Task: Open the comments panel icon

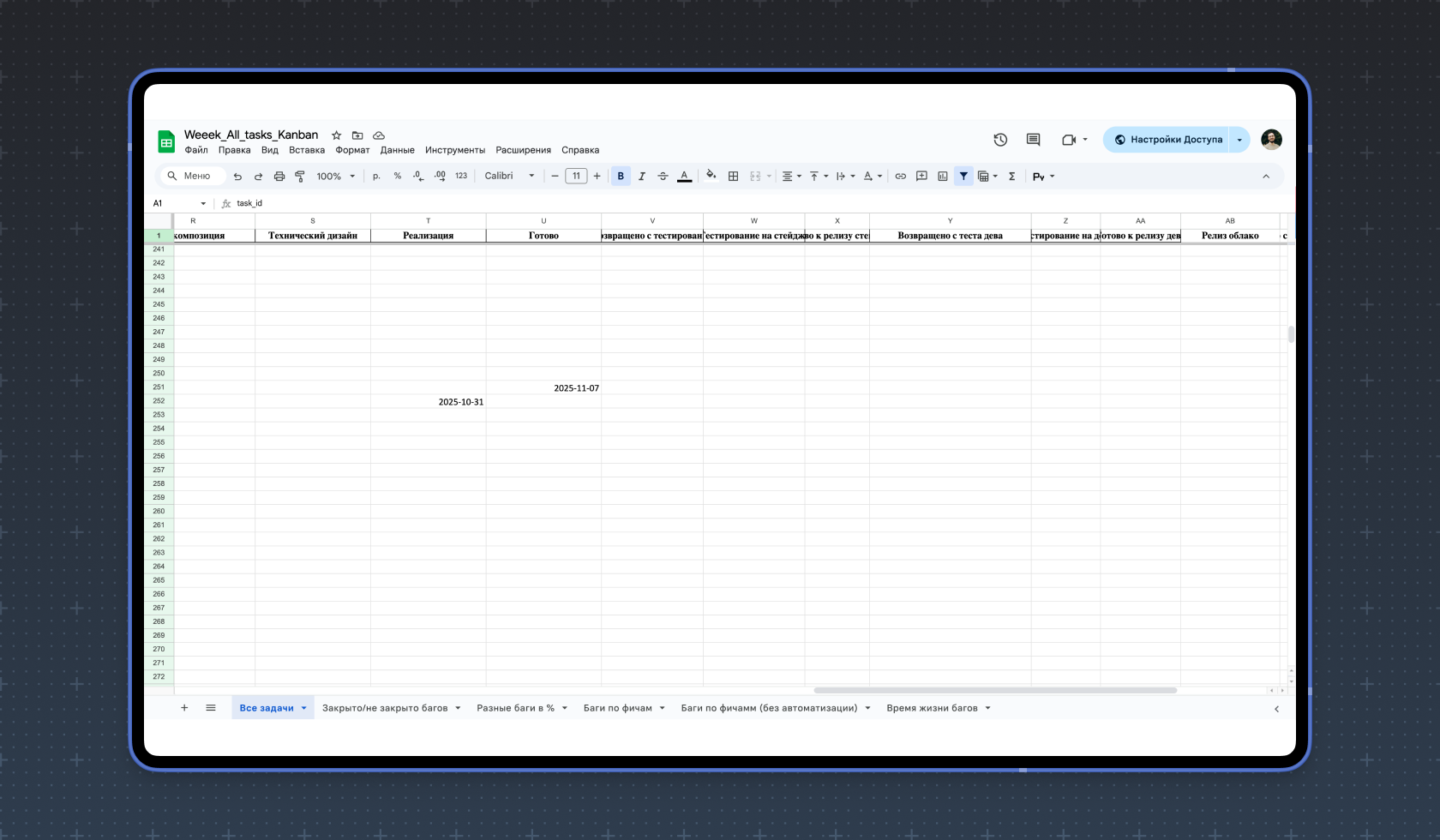Action: pyautogui.click(x=1033, y=140)
